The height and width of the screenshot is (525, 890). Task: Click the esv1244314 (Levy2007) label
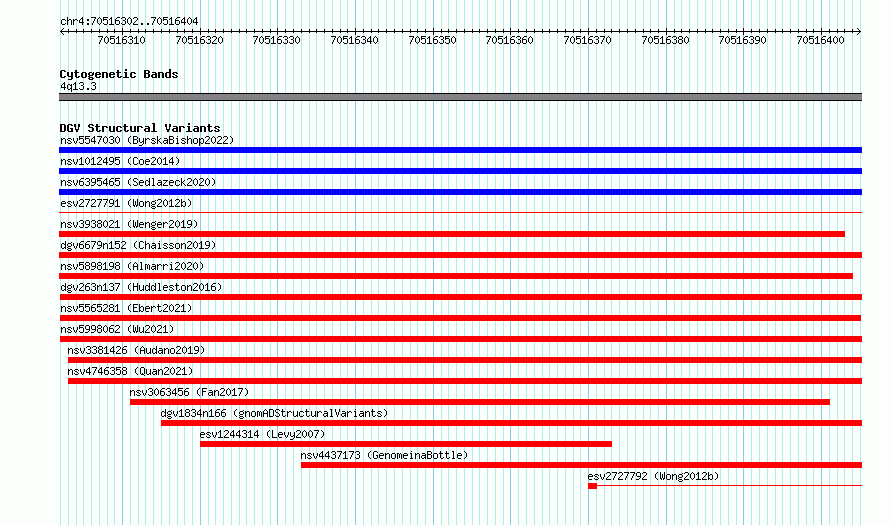point(262,434)
